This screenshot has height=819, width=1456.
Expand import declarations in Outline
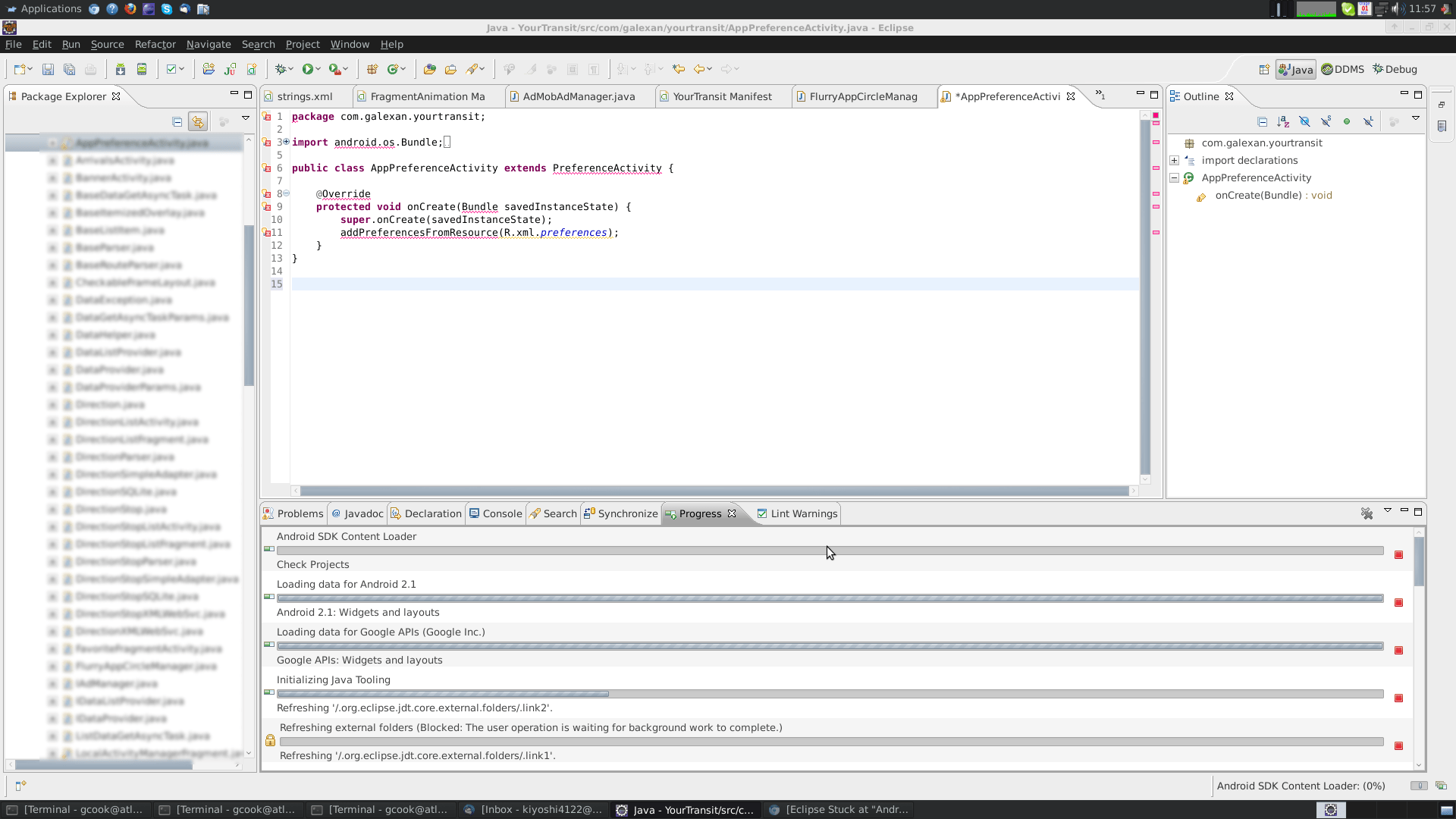[1174, 161]
